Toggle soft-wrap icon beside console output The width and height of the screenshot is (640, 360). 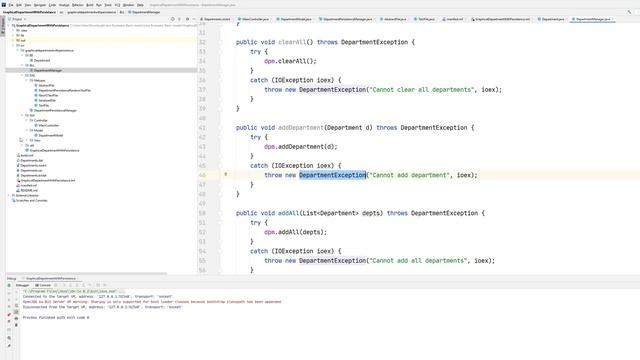[16, 306]
